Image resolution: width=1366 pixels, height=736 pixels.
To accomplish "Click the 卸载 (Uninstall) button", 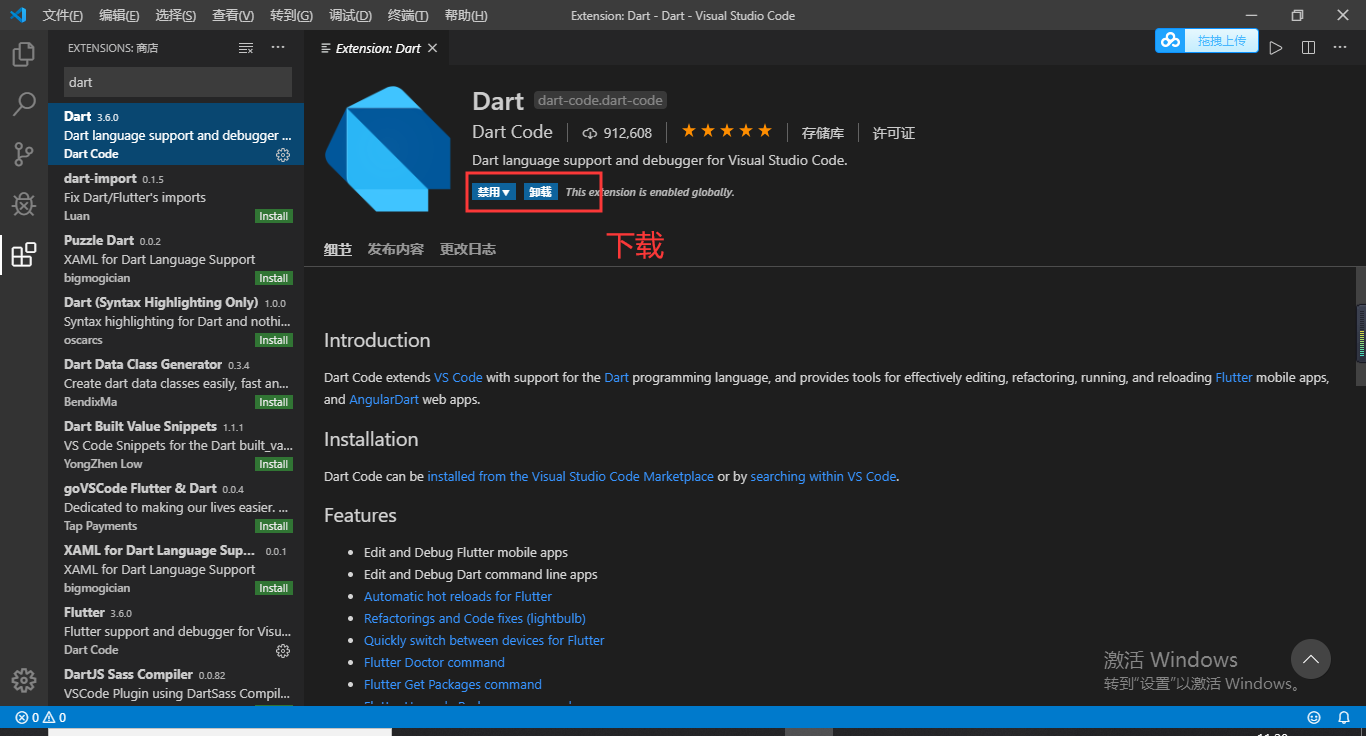I will [541, 192].
